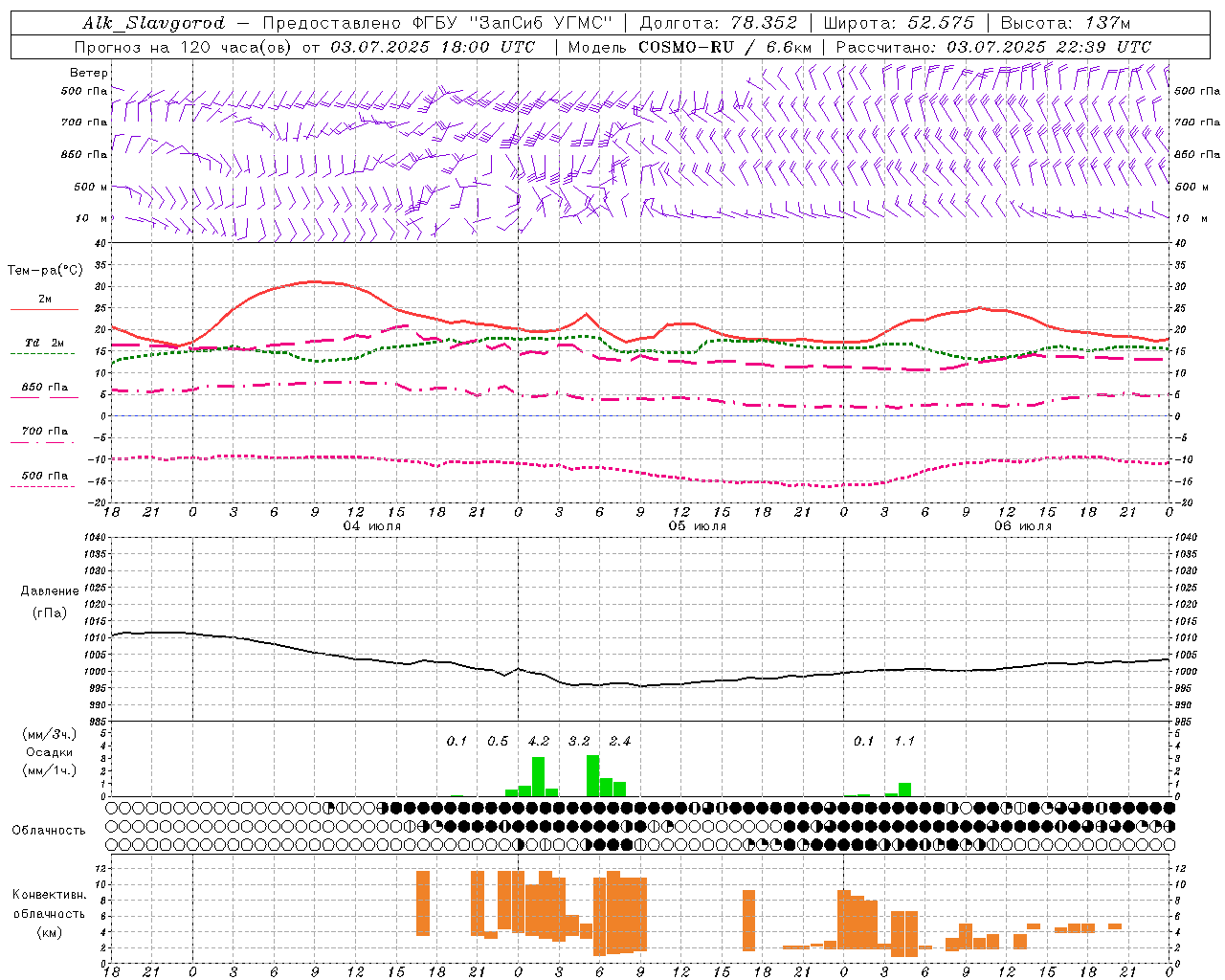Click the 3-hour precipitation value 4.2
The width and height of the screenshot is (1225, 980).
(539, 741)
